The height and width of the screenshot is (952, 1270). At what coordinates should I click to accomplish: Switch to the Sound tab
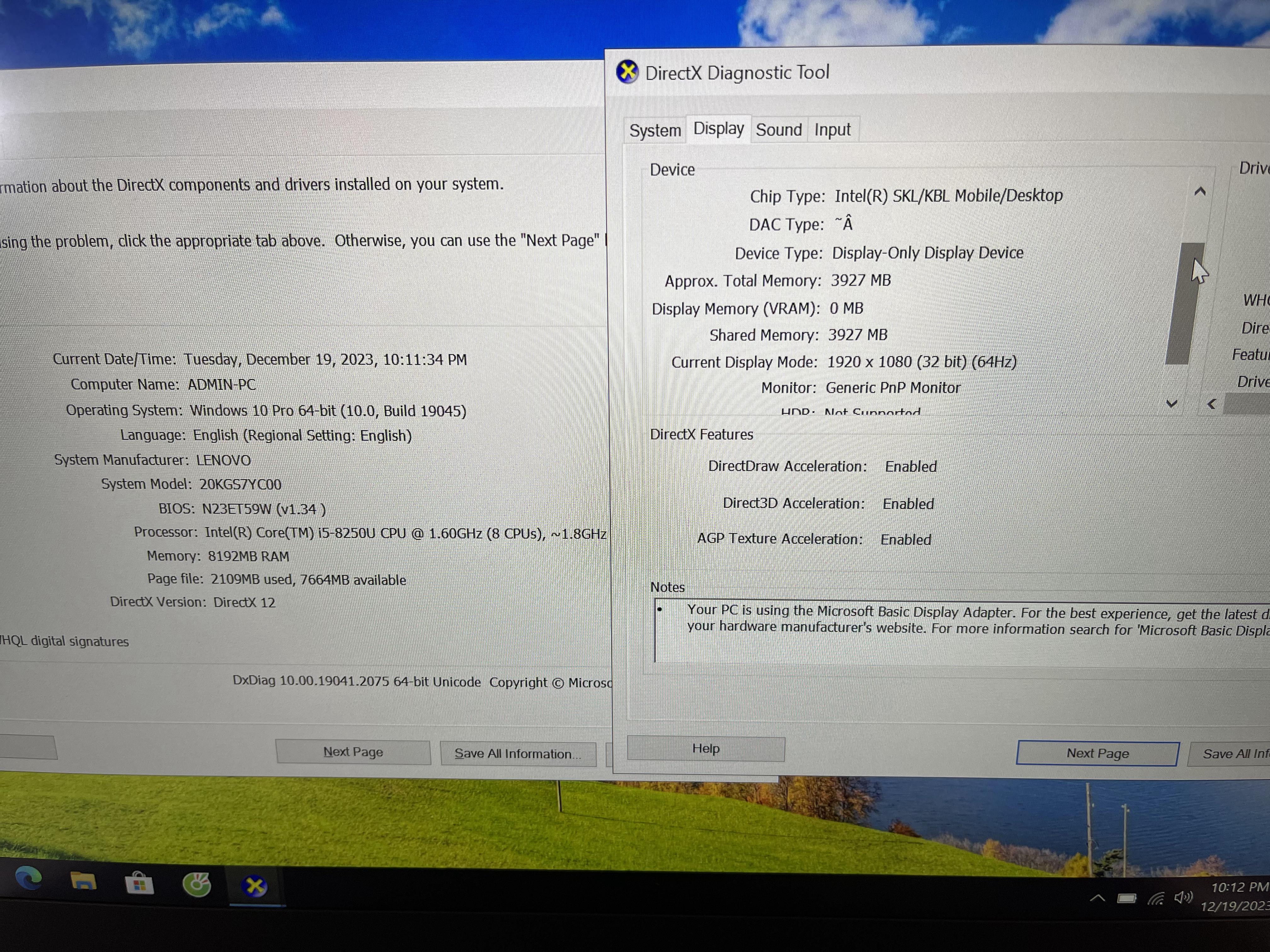[x=779, y=130]
